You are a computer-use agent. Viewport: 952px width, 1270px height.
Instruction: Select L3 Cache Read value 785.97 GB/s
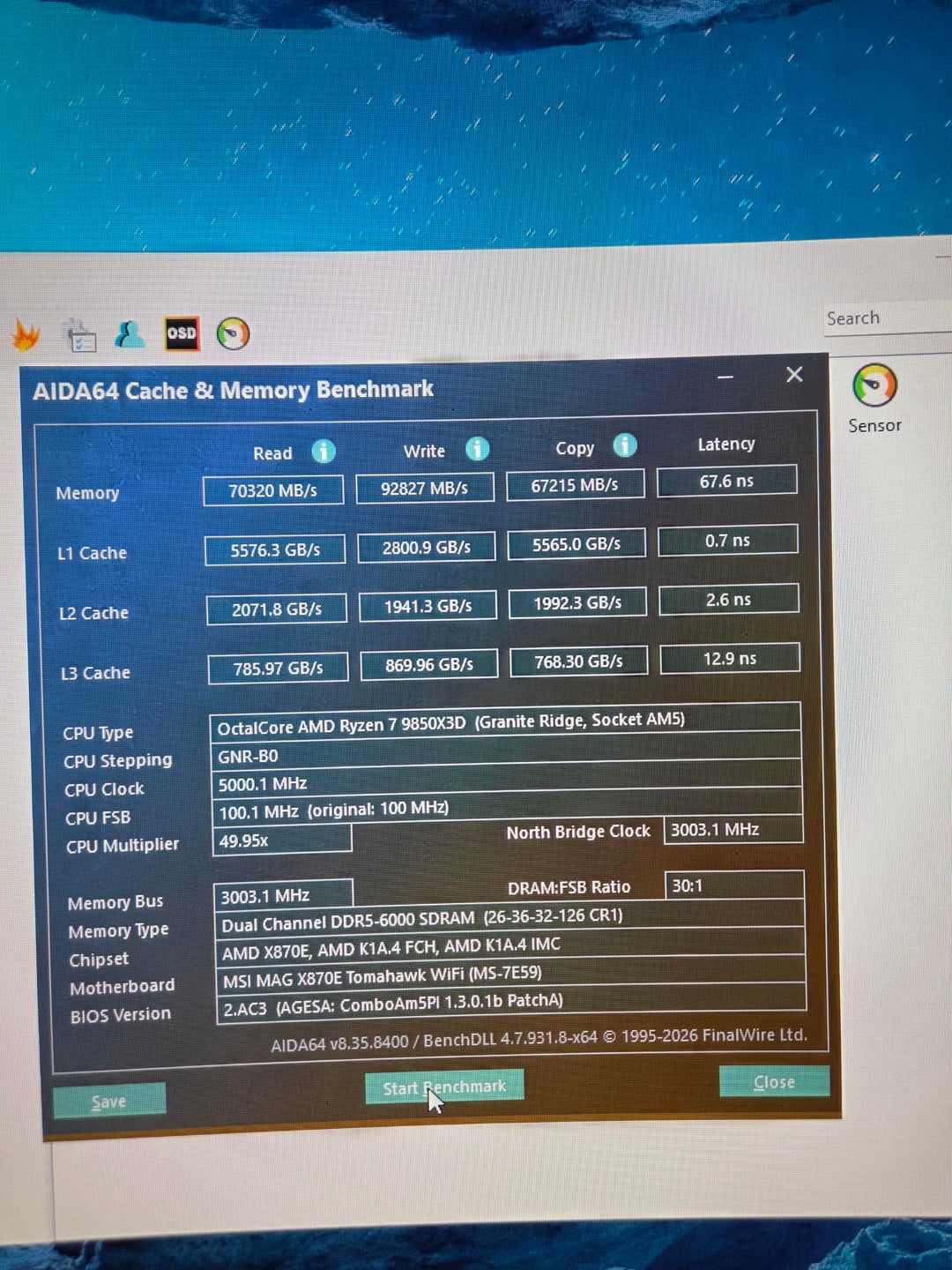tap(279, 669)
